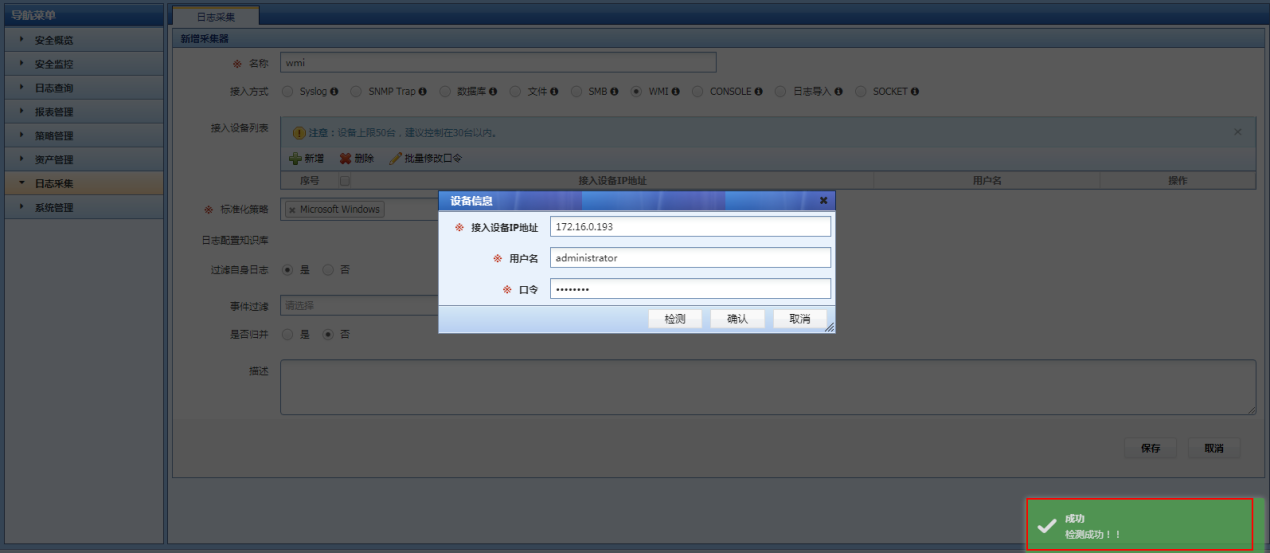The width and height of the screenshot is (1270, 553).
Task: Click info icon next to SNMP Trap
Action: tap(423, 92)
